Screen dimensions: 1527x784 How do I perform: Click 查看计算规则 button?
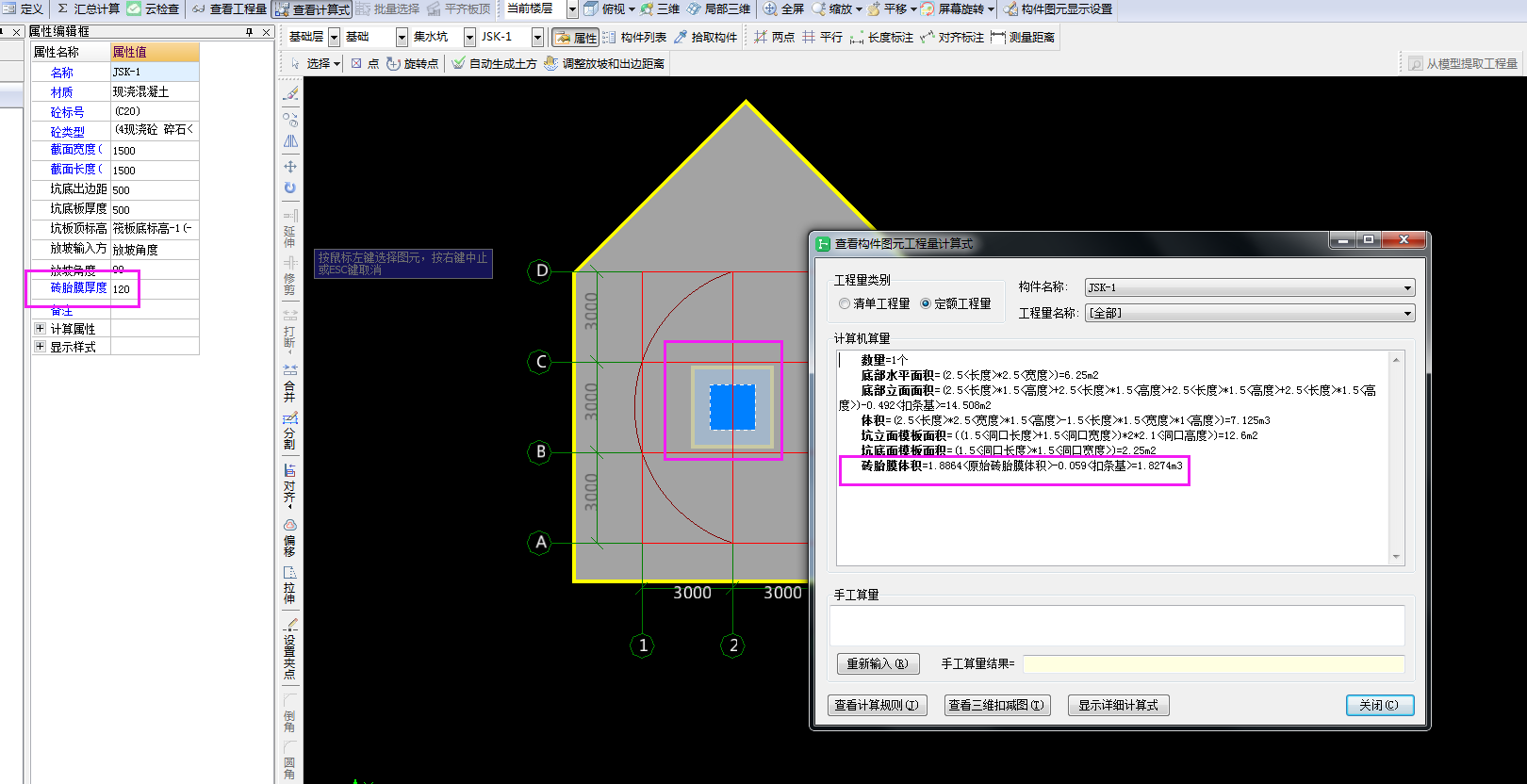point(877,705)
